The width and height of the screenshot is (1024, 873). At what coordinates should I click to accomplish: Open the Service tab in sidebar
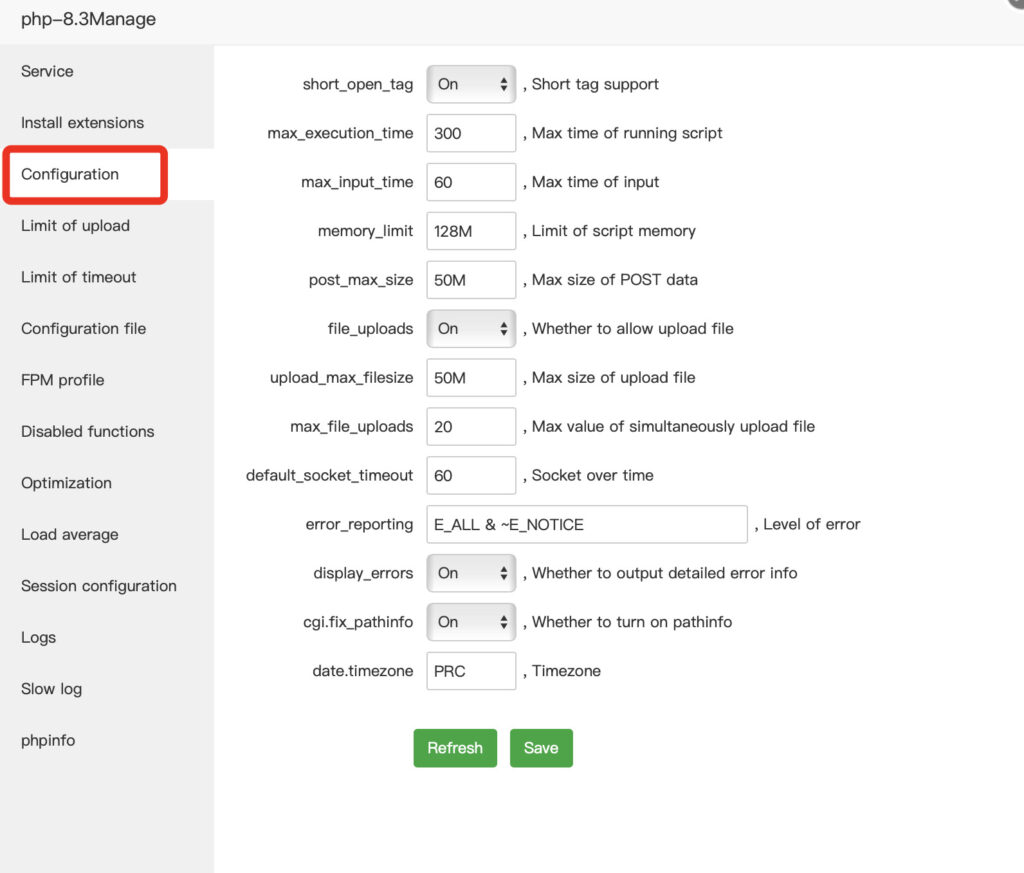47,72
